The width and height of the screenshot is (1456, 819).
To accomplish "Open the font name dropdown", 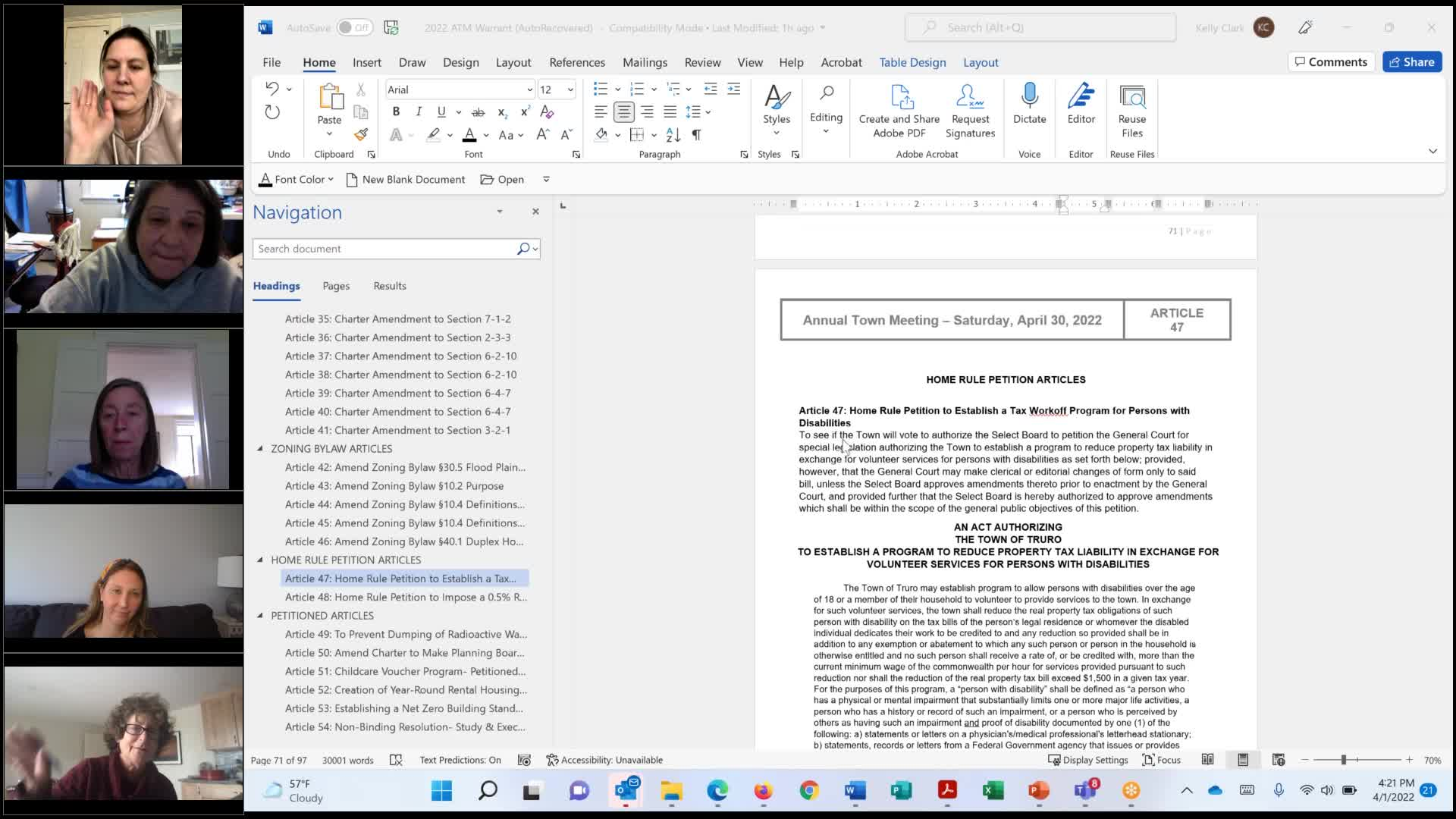I will pos(529,89).
